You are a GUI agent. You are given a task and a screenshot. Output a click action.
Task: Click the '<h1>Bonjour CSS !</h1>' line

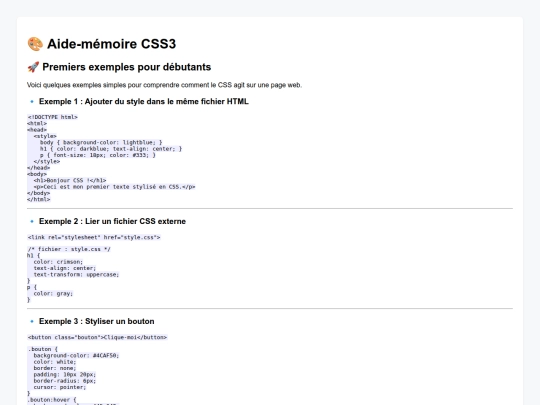70,180
